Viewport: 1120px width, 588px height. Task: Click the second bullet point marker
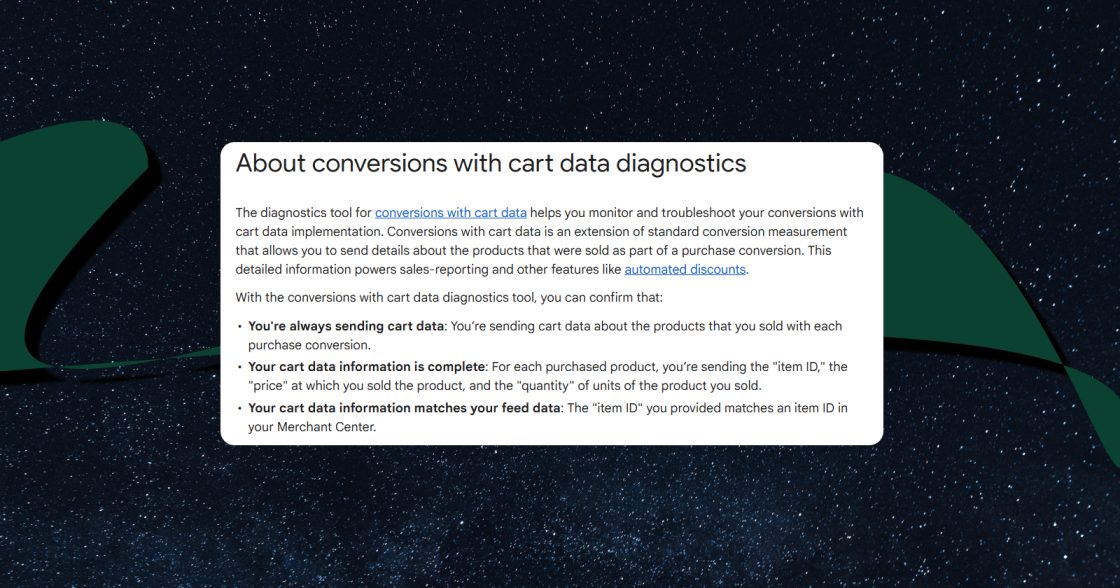coord(239,367)
